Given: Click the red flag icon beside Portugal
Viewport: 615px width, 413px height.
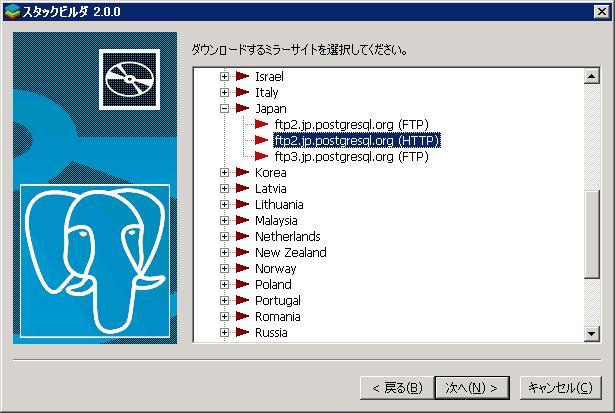Looking at the screenshot, I should 242,300.
